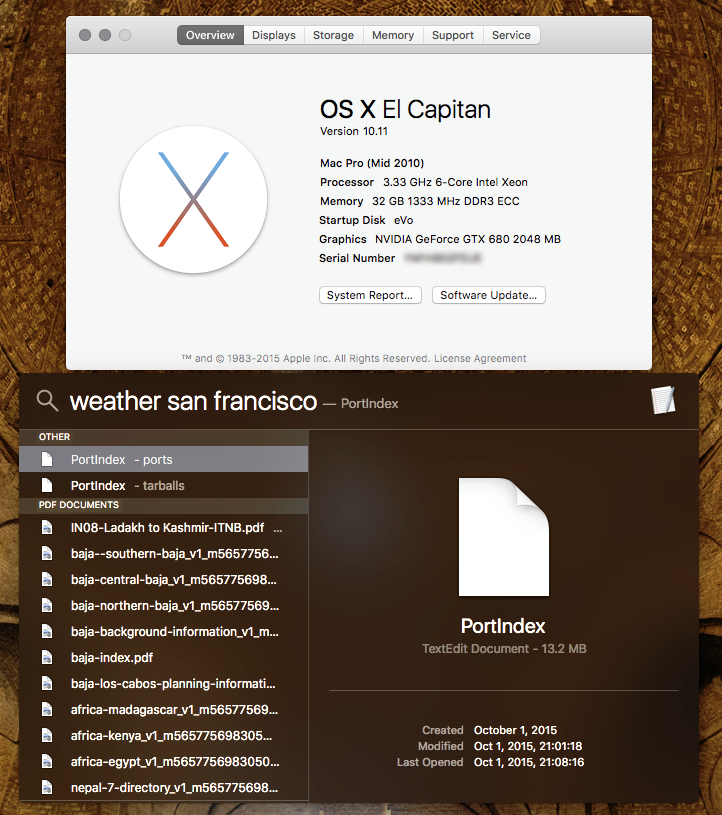This screenshot has width=722, height=815.
Task: Open the License Agreement link
Action: pyautogui.click(x=480, y=359)
